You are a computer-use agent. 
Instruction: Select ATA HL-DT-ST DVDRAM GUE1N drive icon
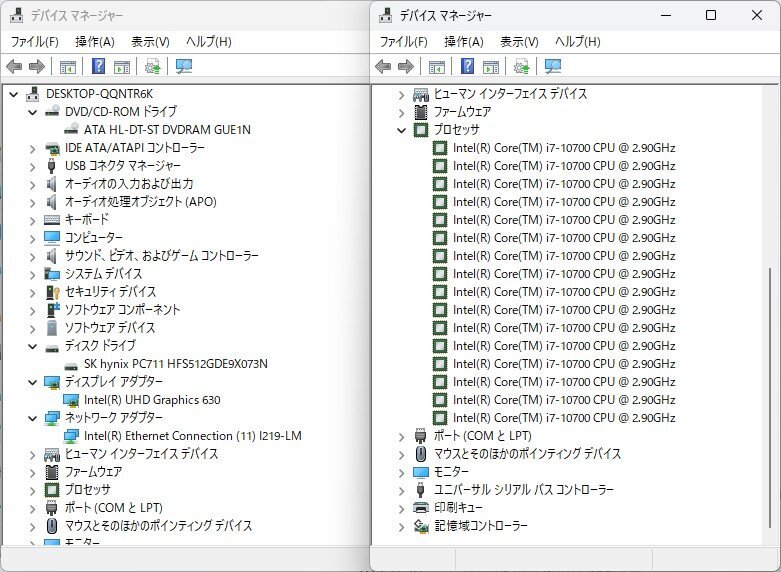[71, 129]
